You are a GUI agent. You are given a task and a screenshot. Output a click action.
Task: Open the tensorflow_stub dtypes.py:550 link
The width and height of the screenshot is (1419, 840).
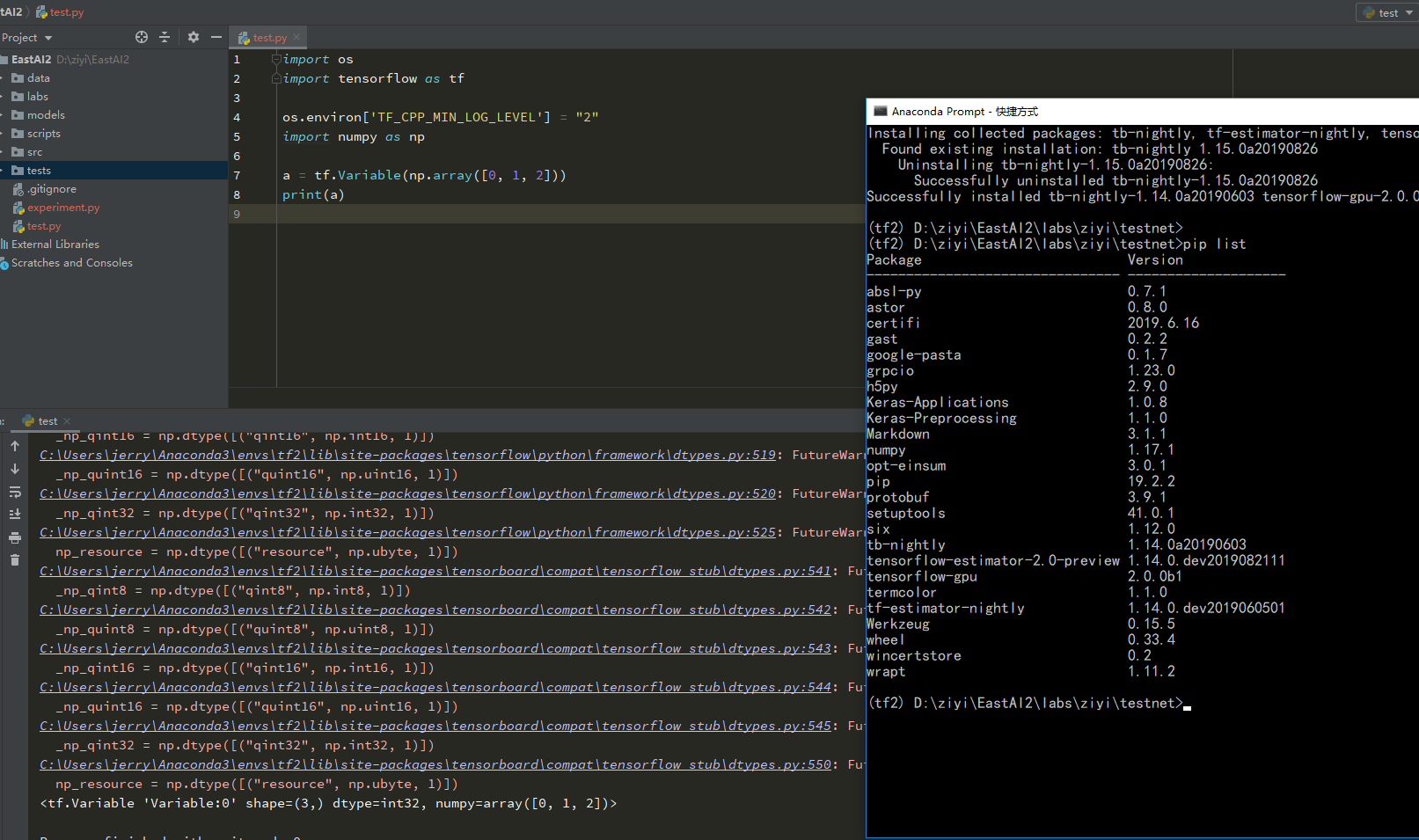[435, 764]
